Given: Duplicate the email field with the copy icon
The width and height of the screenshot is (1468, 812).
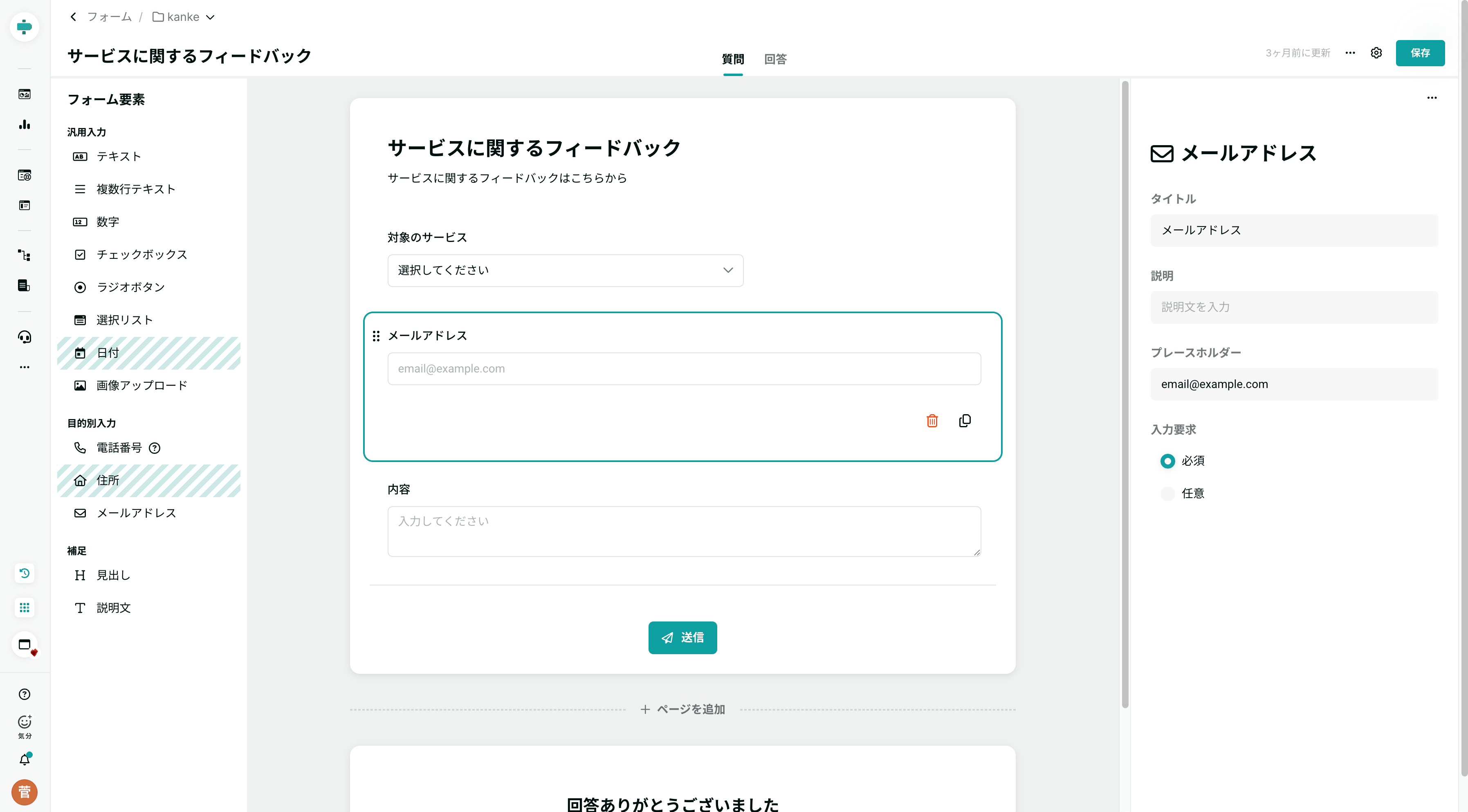Looking at the screenshot, I should [x=965, y=421].
